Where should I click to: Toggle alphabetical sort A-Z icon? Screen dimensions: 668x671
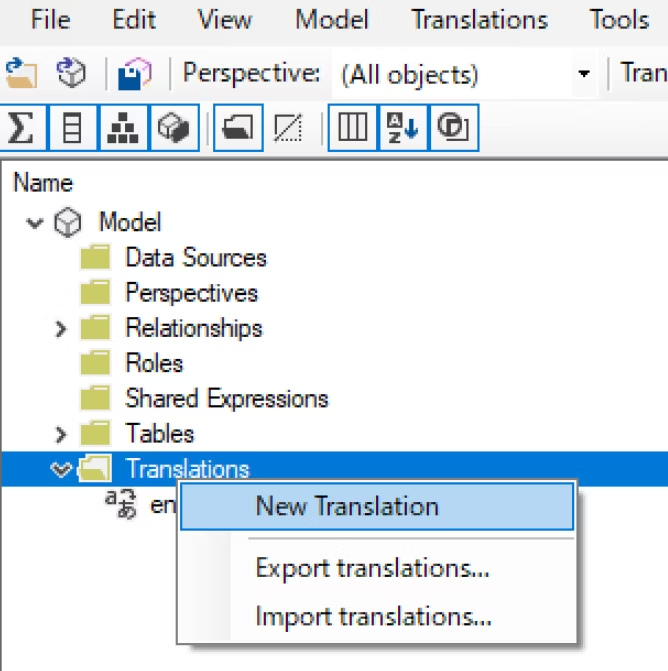[403, 128]
